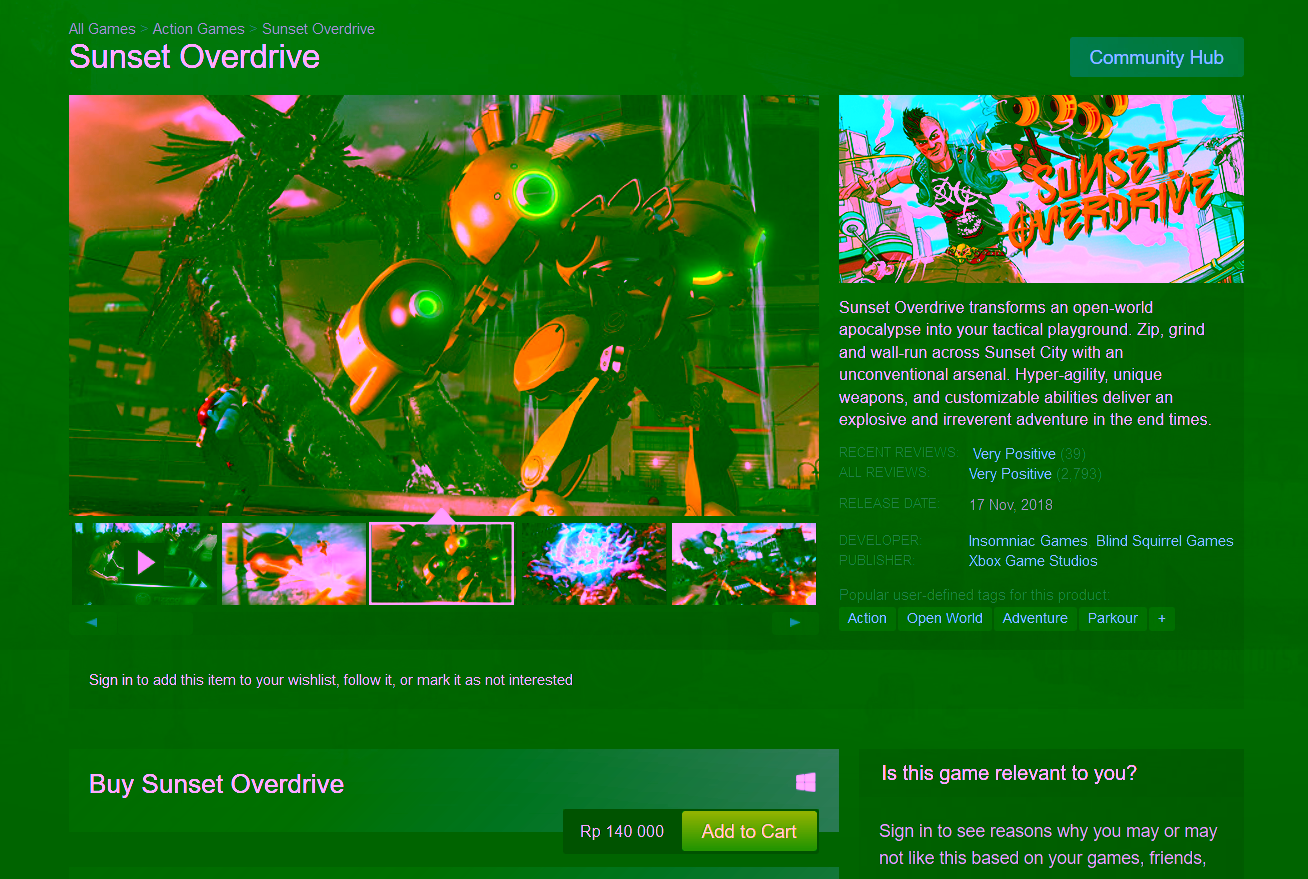Expand more tags with plus button
Viewport: 1308px width, 879px height.
[1161, 619]
